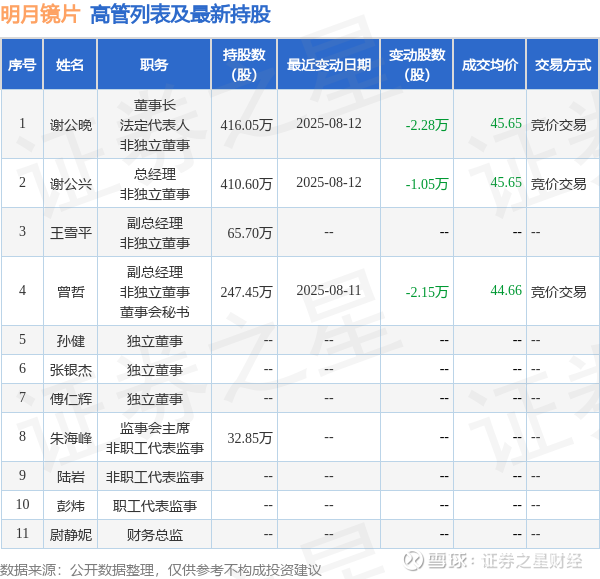Click the 明月镜片 company title
This screenshot has height=579, width=600.
point(40,15)
